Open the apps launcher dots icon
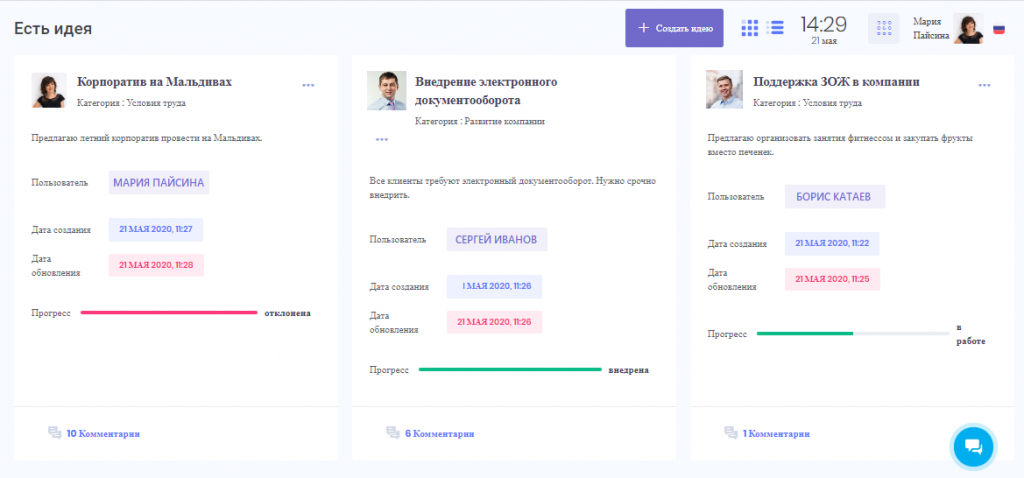Image resolution: width=1024 pixels, height=478 pixels. [x=884, y=29]
